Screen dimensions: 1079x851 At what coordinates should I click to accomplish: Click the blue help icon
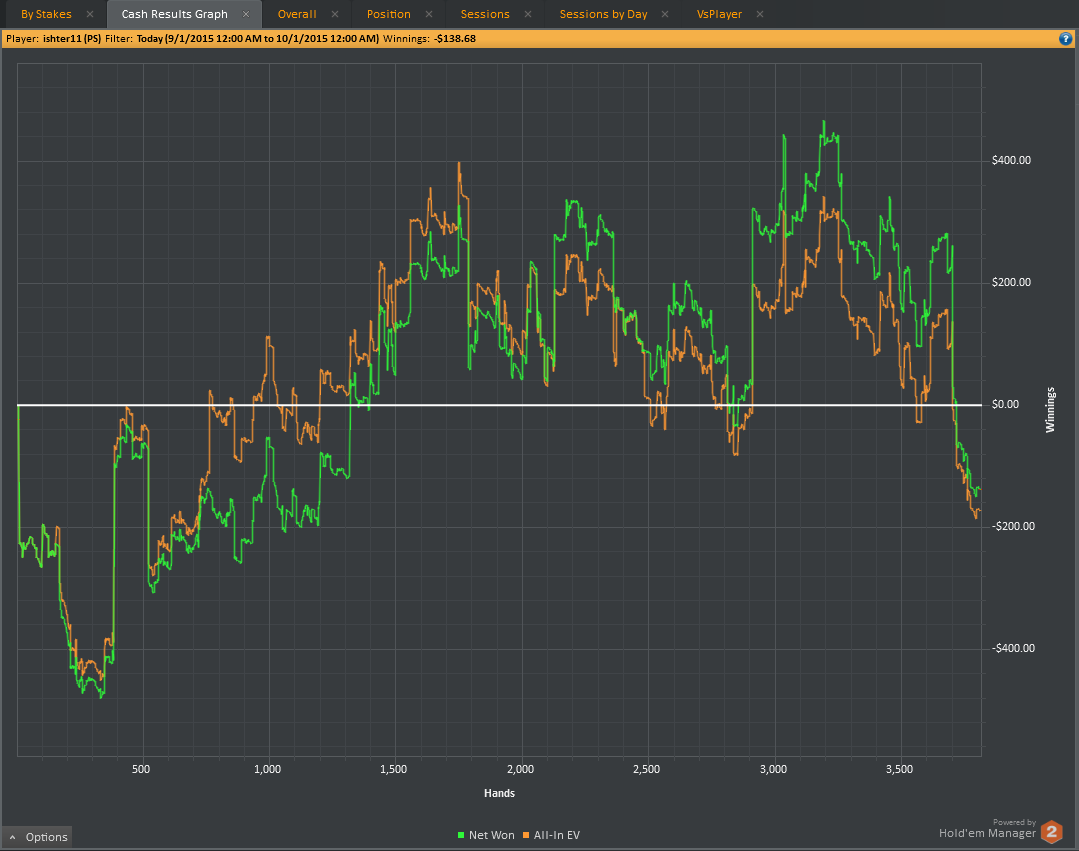point(1065,39)
